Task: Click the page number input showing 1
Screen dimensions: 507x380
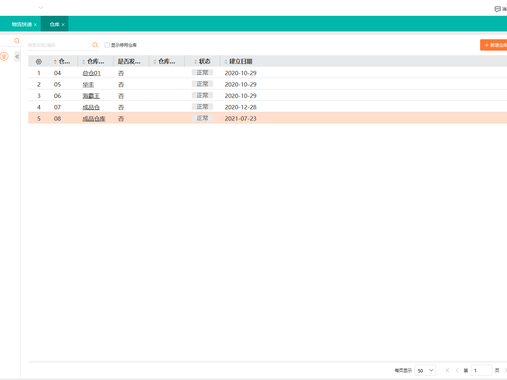Action: 481,370
